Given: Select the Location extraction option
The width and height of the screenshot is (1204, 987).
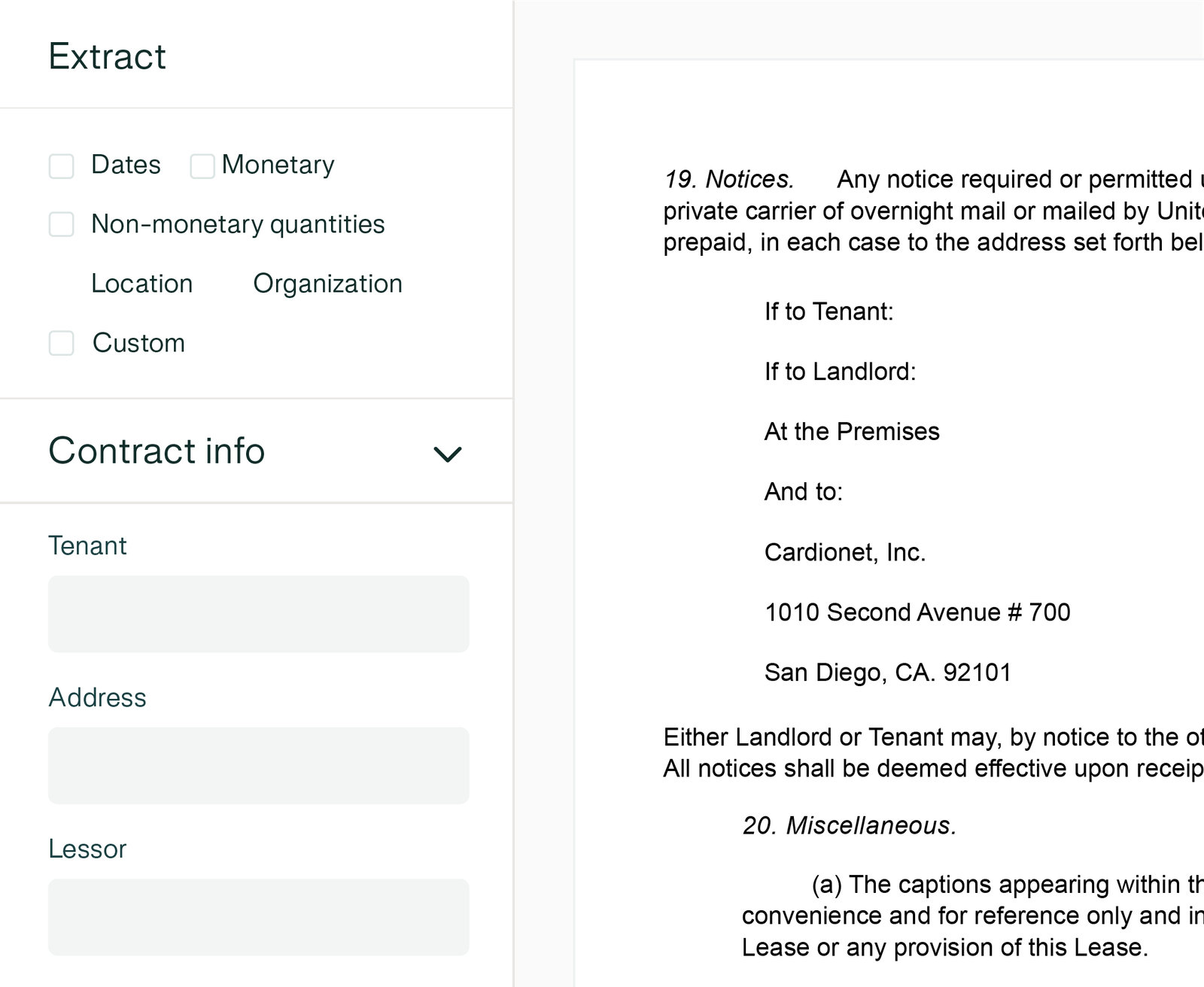Looking at the screenshot, I should point(141,284).
